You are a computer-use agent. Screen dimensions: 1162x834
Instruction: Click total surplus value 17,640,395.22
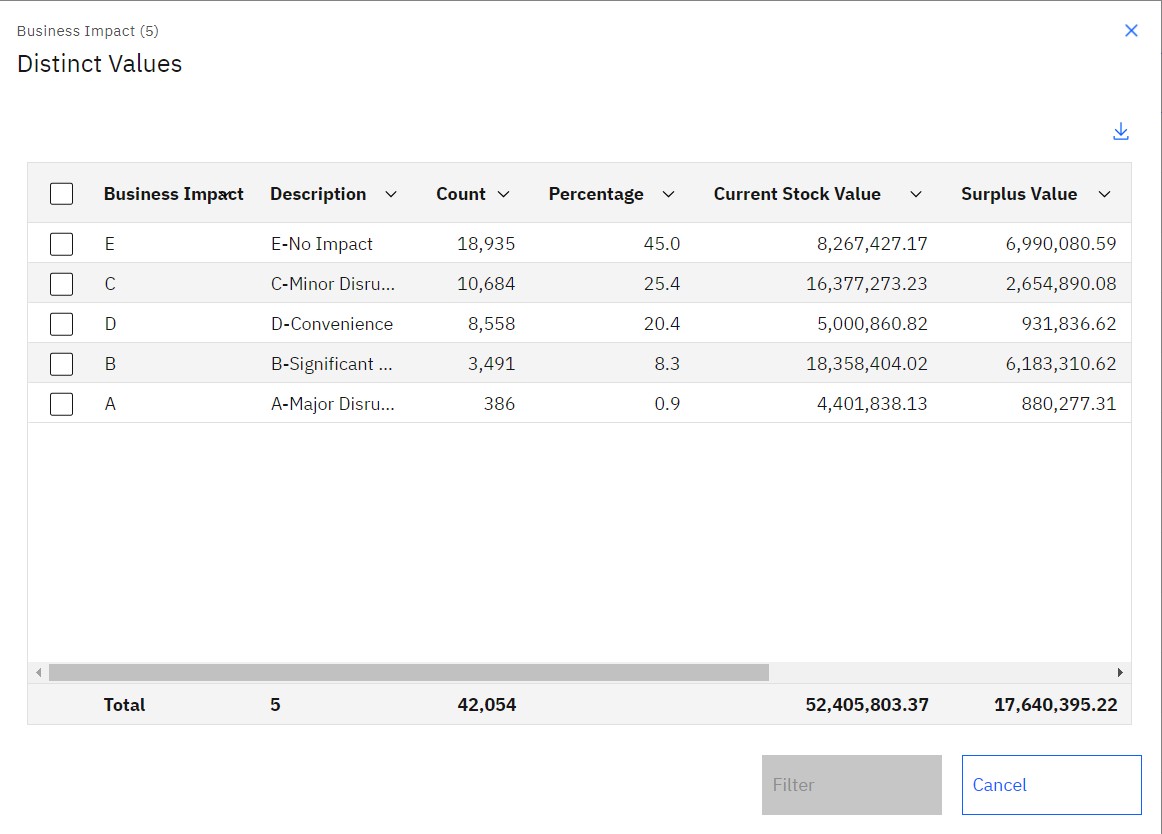[1056, 705]
